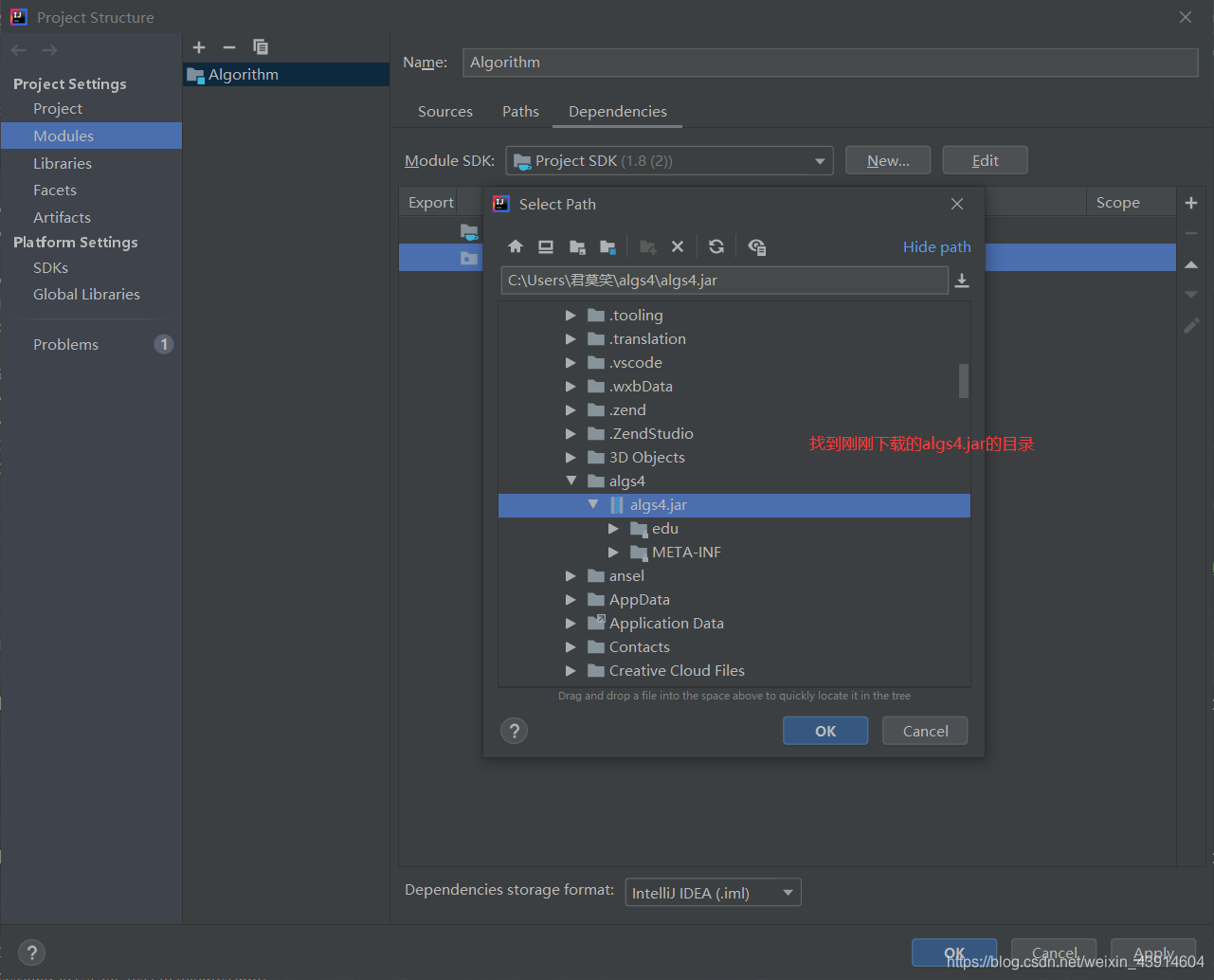Select the .zend folder
This screenshot has width=1214, height=980.
[627, 409]
